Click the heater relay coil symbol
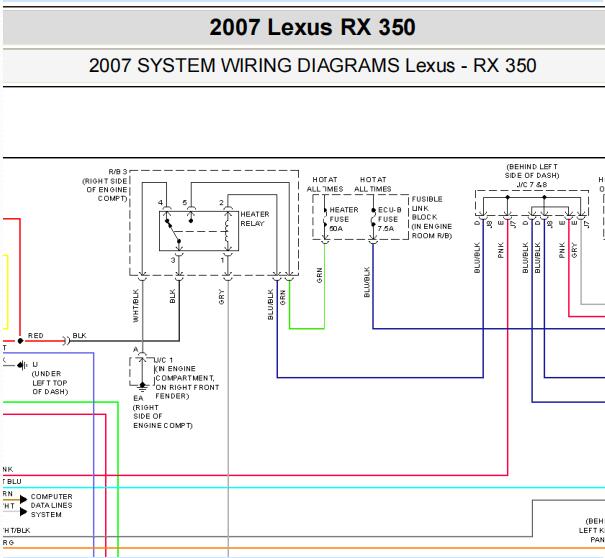 click(228, 231)
